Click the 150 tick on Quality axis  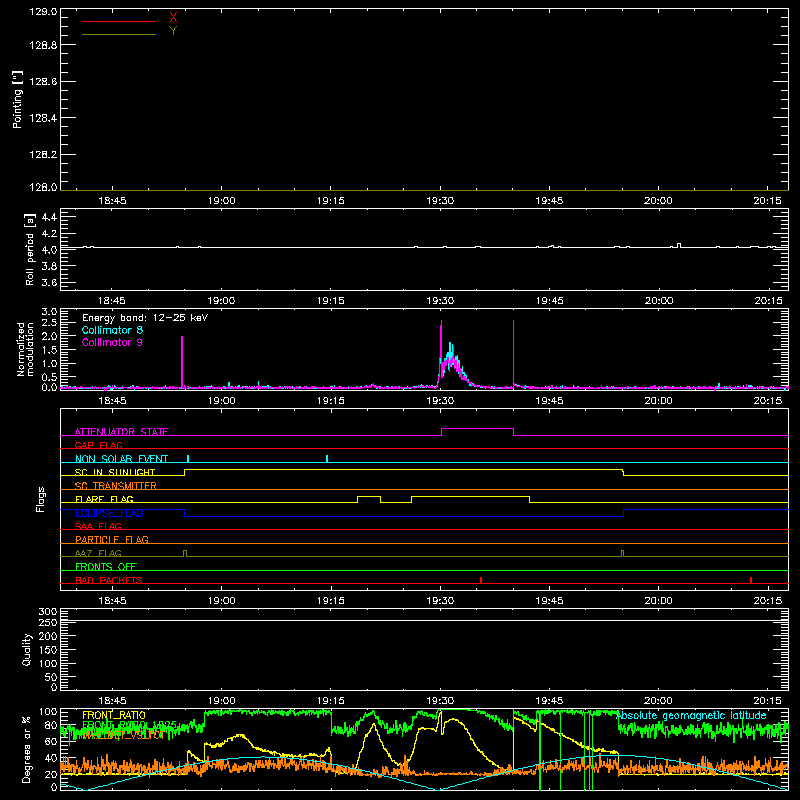point(48,650)
